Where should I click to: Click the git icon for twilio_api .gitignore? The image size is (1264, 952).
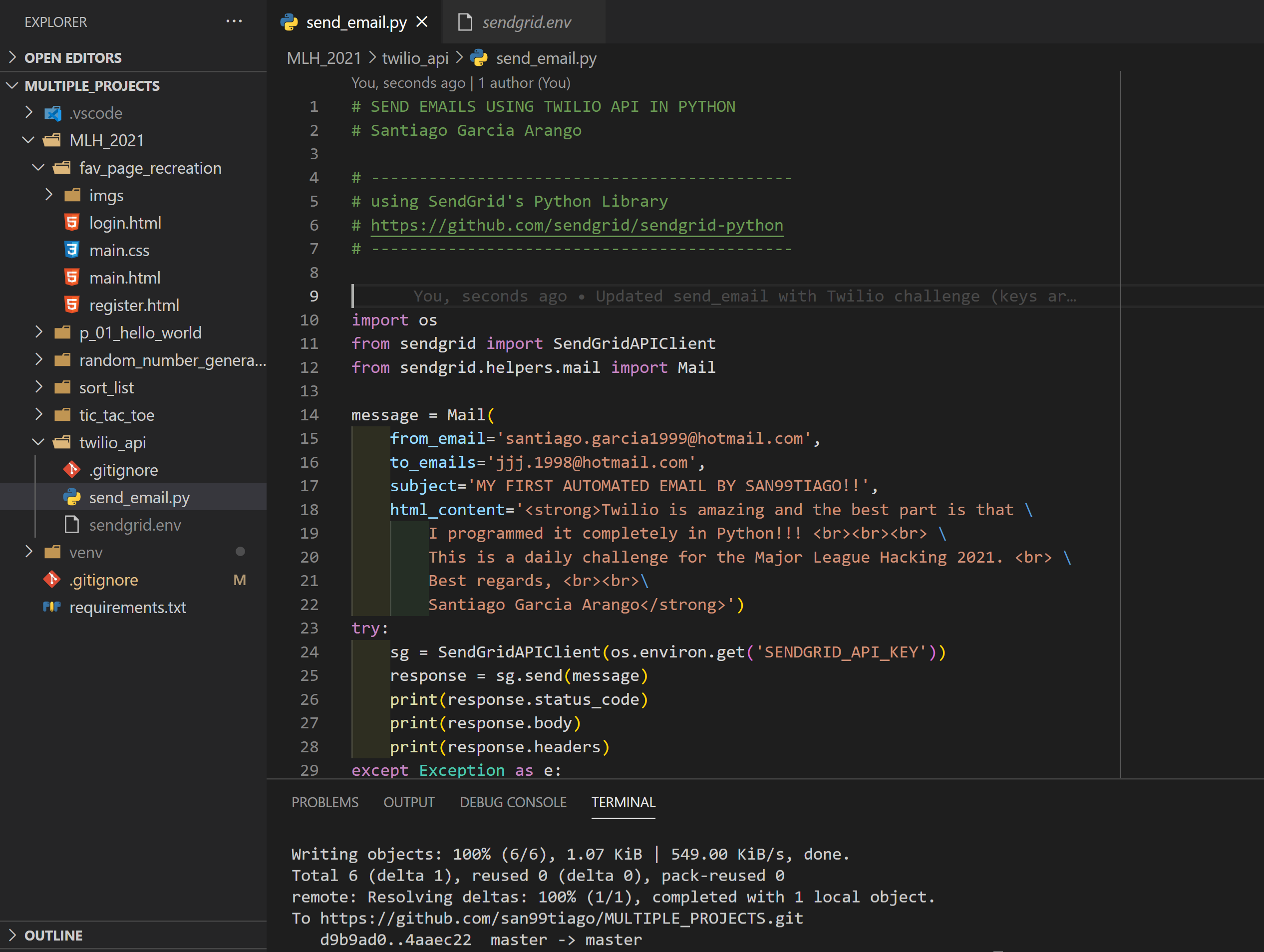72,470
